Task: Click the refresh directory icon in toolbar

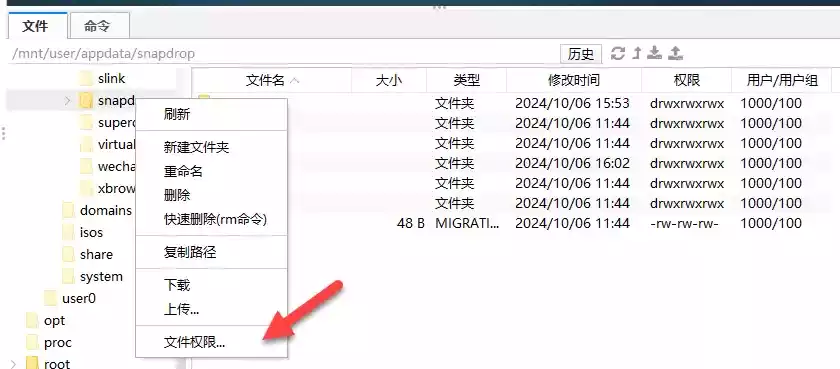Action: click(618, 53)
